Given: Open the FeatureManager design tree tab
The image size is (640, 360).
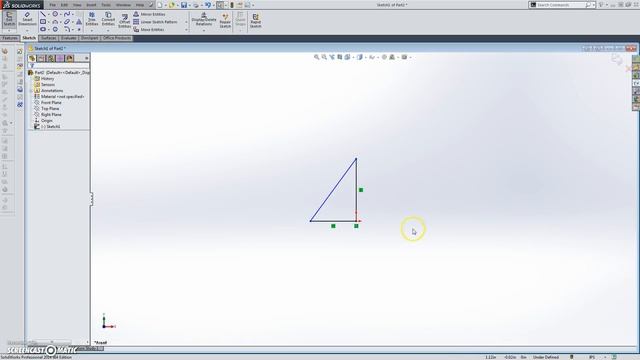Looking at the screenshot, I should [x=32, y=58].
